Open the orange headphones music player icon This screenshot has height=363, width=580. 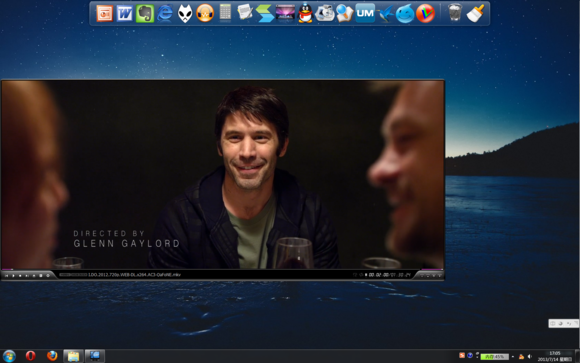tap(205, 14)
